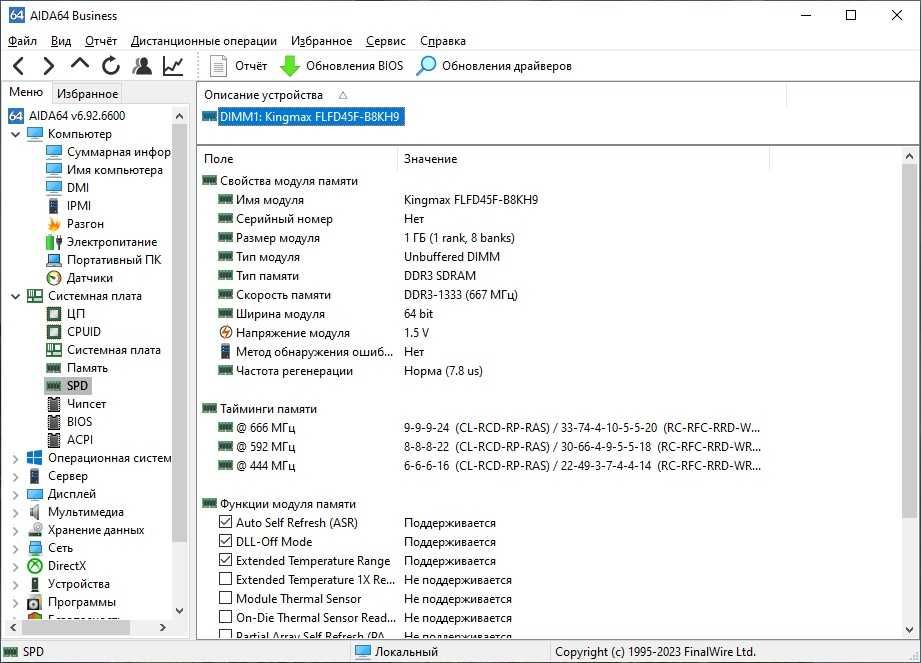This screenshot has height=663, width=921.
Task: Expand the Устройства tree node
Action: 16,584
